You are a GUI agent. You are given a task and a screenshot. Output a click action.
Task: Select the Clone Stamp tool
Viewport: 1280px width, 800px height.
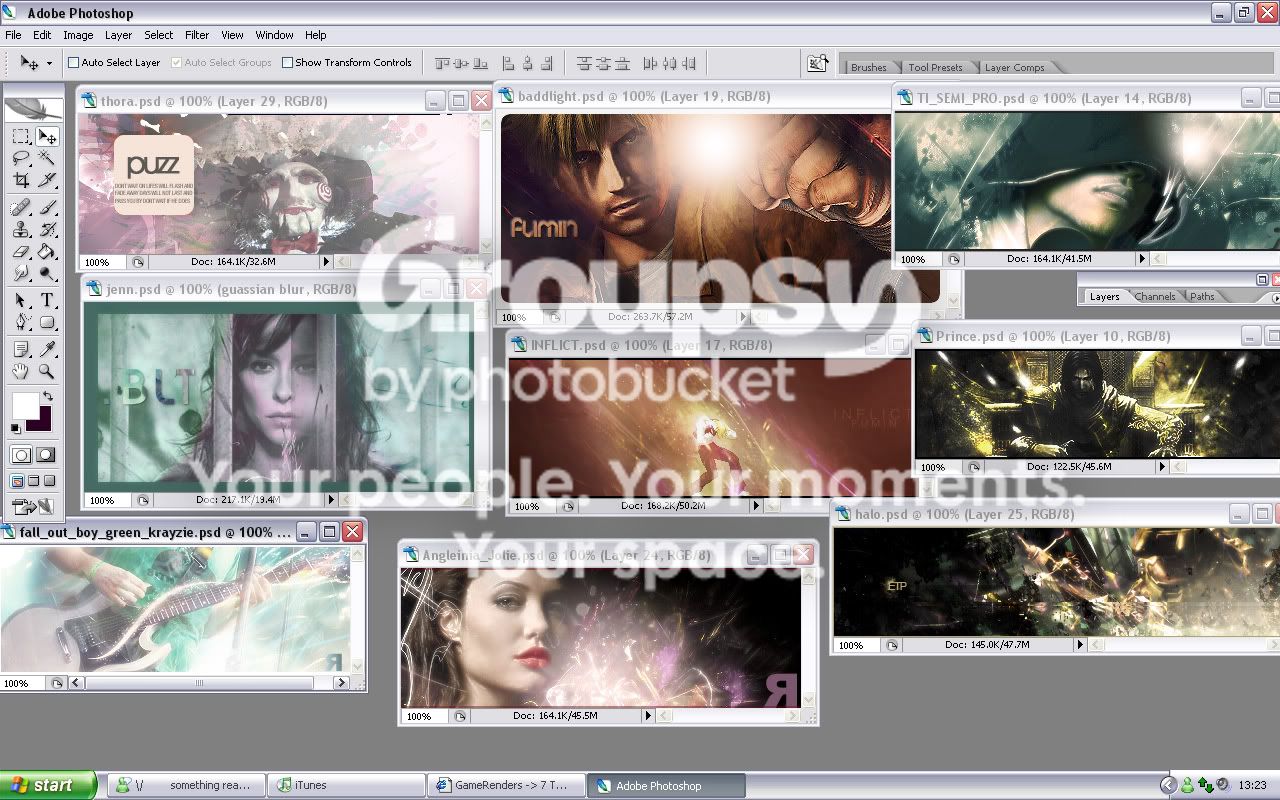pyautogui.click(x=21, y=229)
